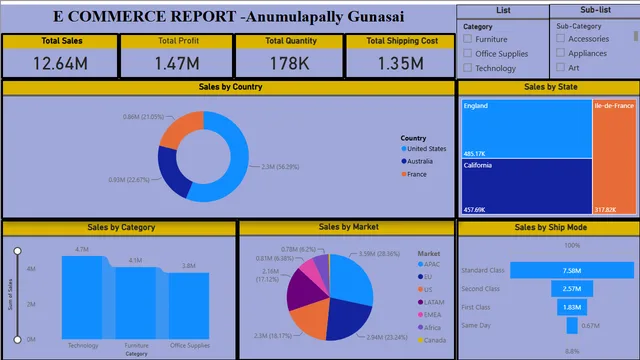Tick the Appliances sub-category checkbox
Viewport: 640px width, 360px height.
click(x=561, y=53)
